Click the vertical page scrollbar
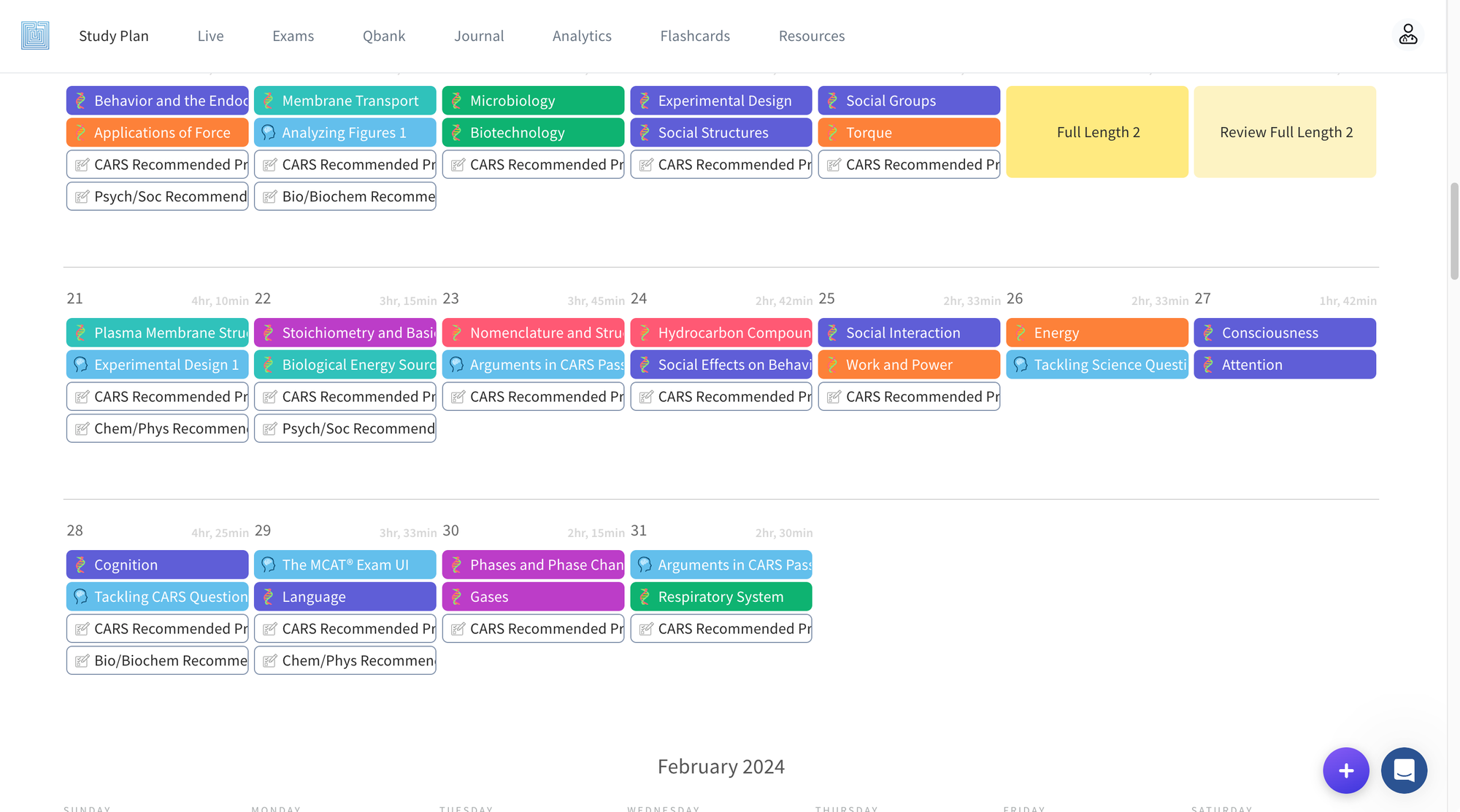 click(1453, 232)
